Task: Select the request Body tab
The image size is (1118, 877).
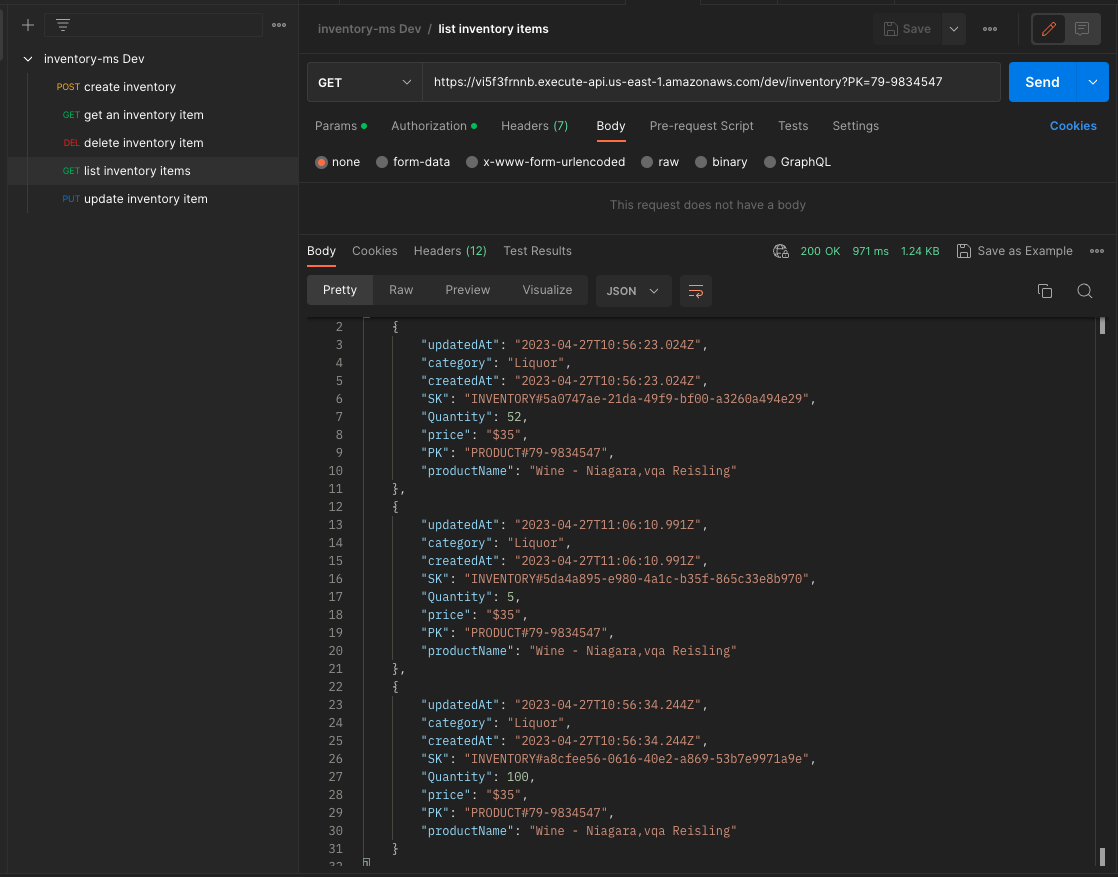Action: click(x=610, y=125)
